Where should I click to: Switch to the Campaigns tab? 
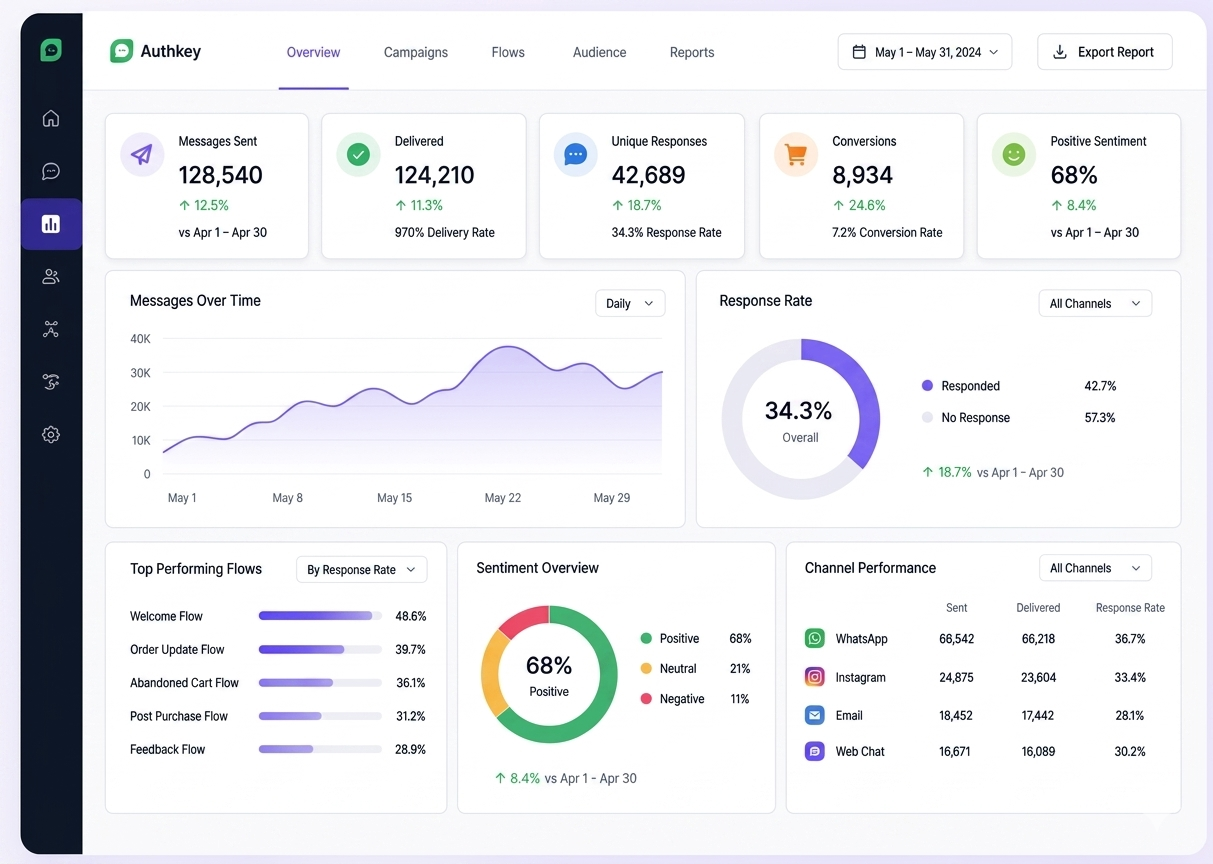pos(416,52)
